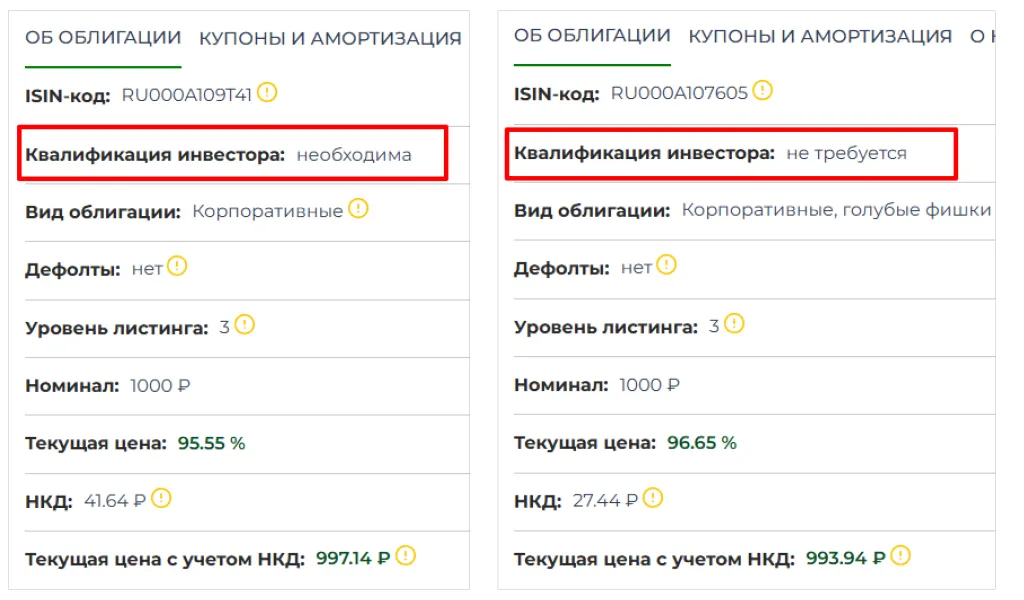1024x600 pixels.
Task: Open info icon next to standalone "Корпоративные" bond type
Action: 358,209
